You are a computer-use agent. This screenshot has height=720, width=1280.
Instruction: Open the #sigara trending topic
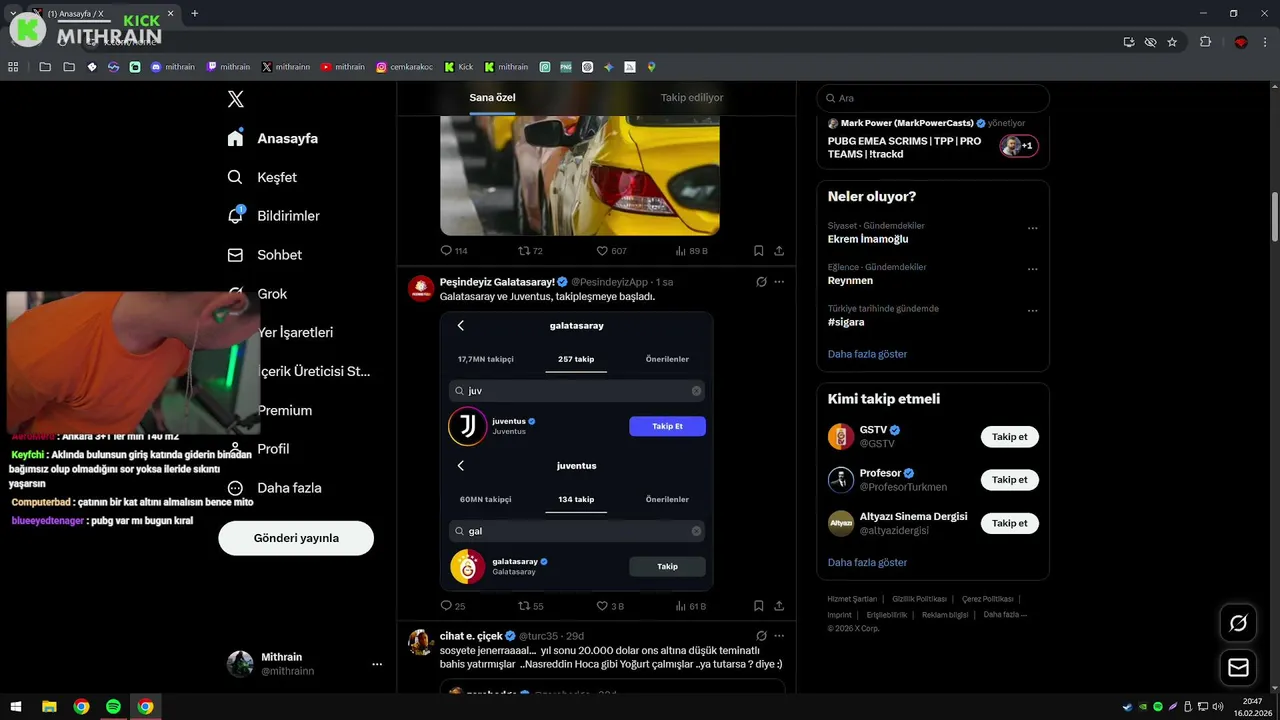(x=846, y=322)
